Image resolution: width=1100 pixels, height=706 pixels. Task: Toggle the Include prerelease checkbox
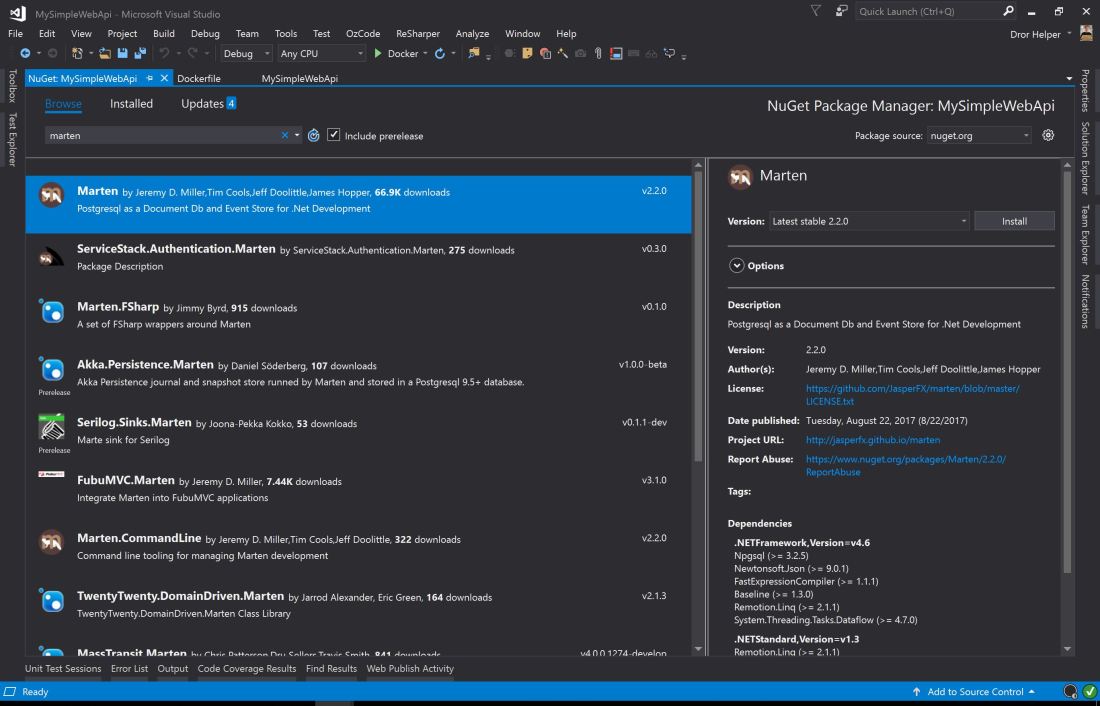click(x=334, y=136)
